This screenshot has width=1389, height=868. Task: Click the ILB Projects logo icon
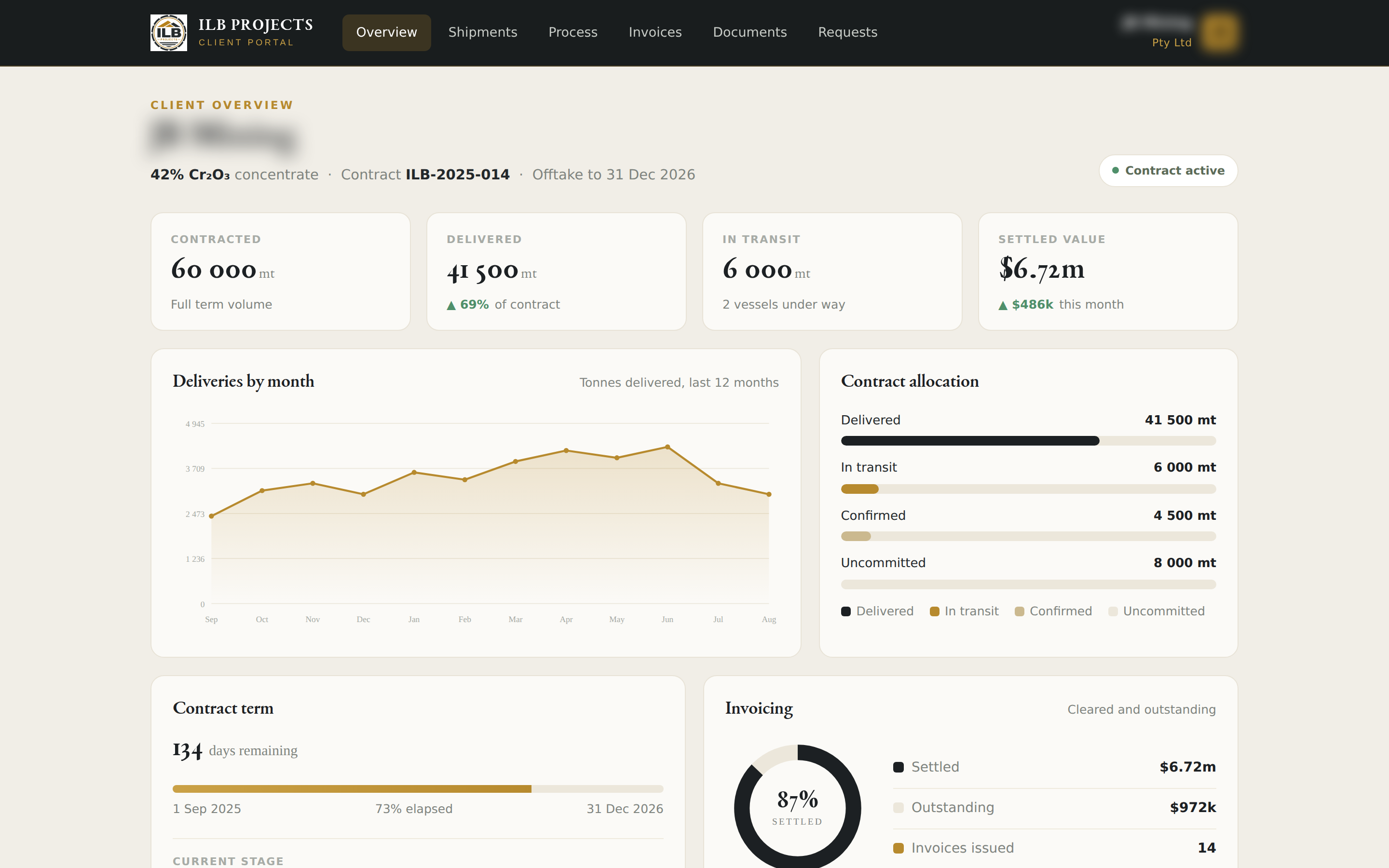pos(168,33)
